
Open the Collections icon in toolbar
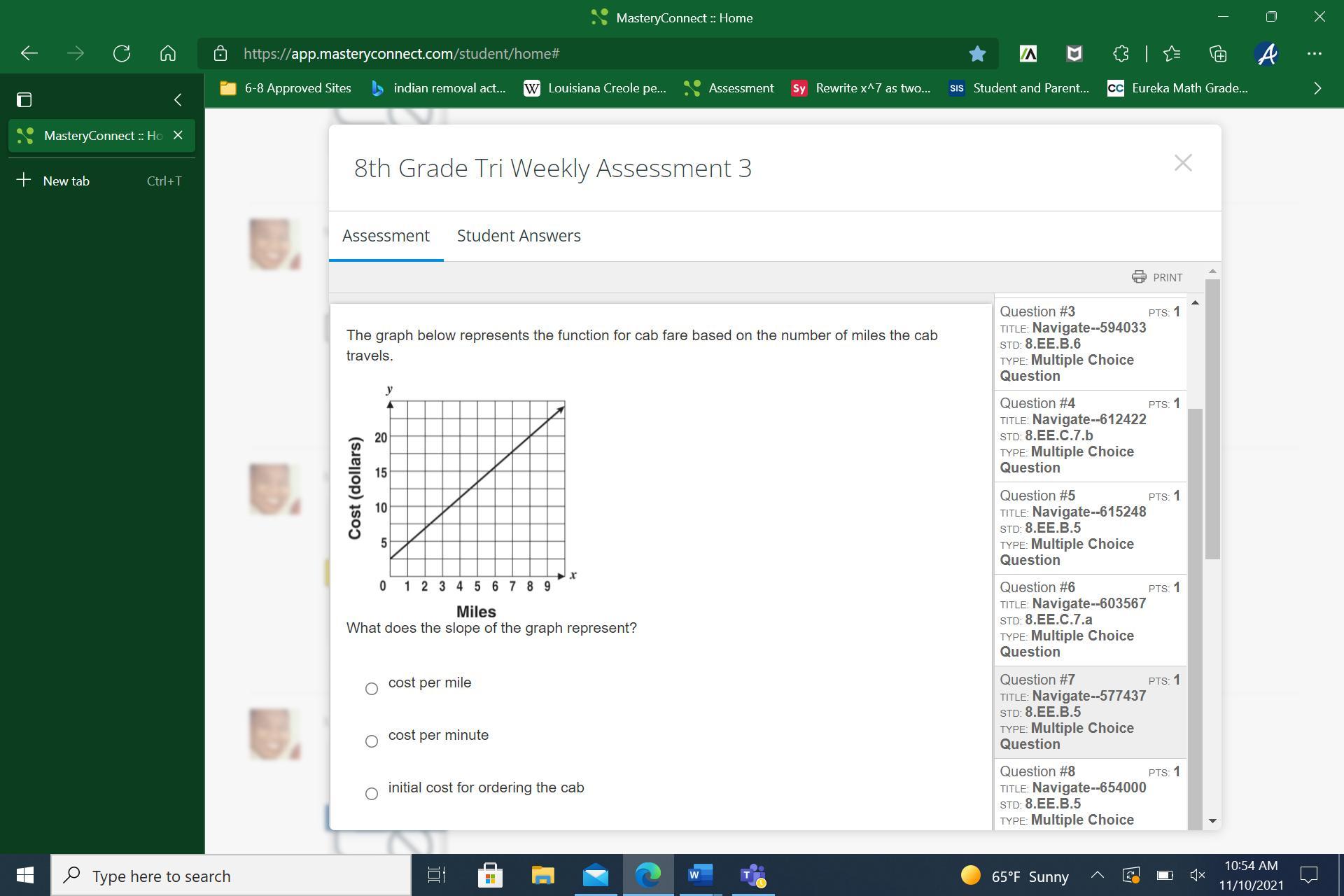1218,53
